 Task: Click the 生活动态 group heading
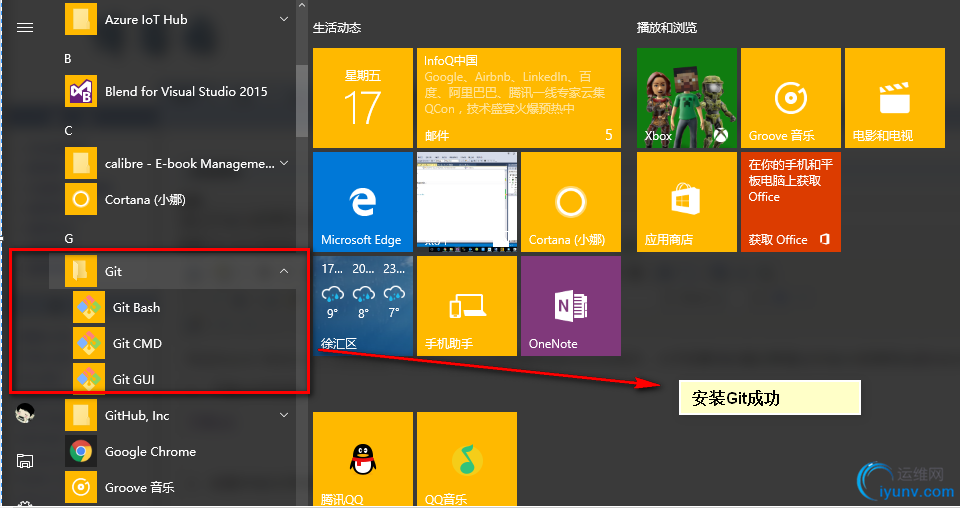click(x=337, y=28)
